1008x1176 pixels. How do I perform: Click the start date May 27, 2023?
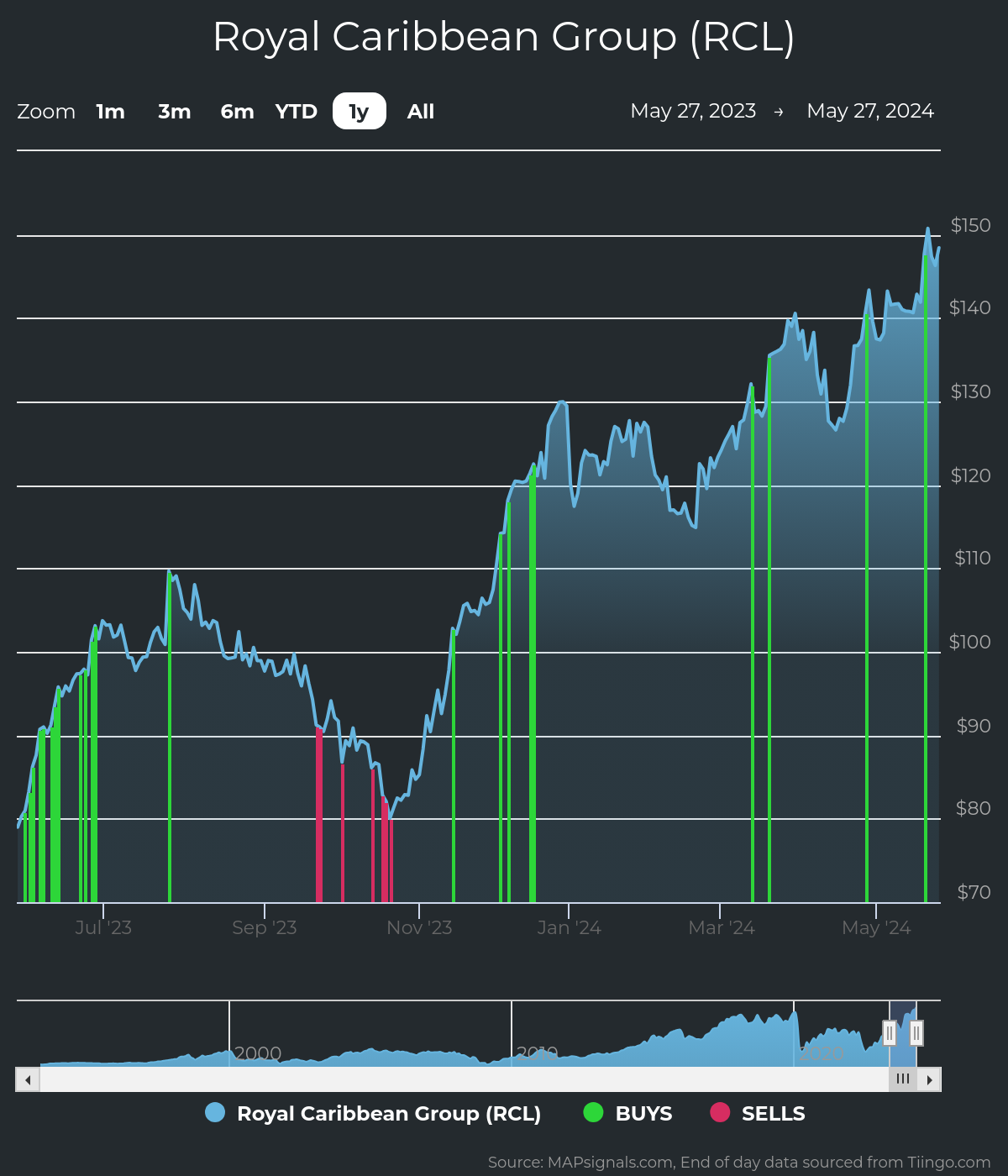pyautogui.click(x=693, y=111)
